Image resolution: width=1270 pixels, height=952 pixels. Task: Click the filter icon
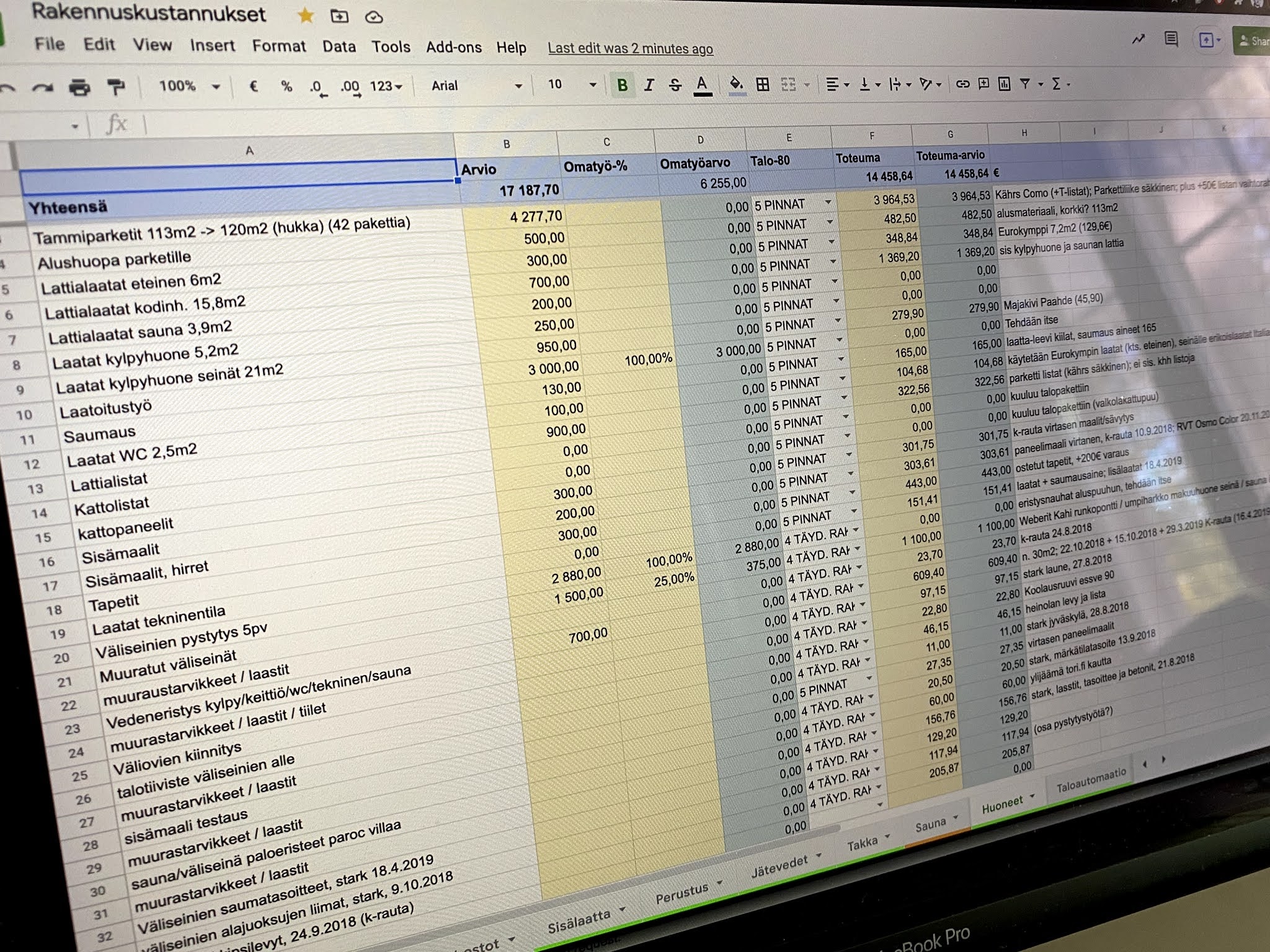point(1026,83)
